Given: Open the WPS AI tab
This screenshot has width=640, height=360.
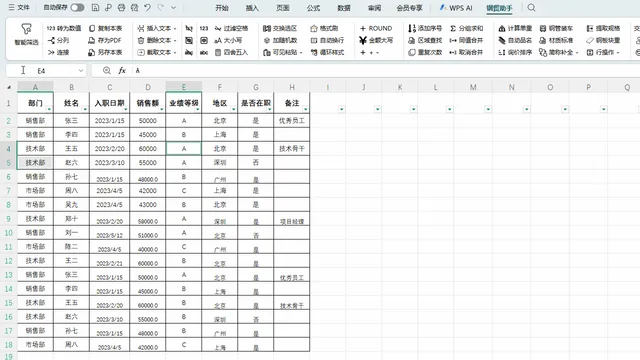Looking at the screenshot, I should [x=456, y=8].
